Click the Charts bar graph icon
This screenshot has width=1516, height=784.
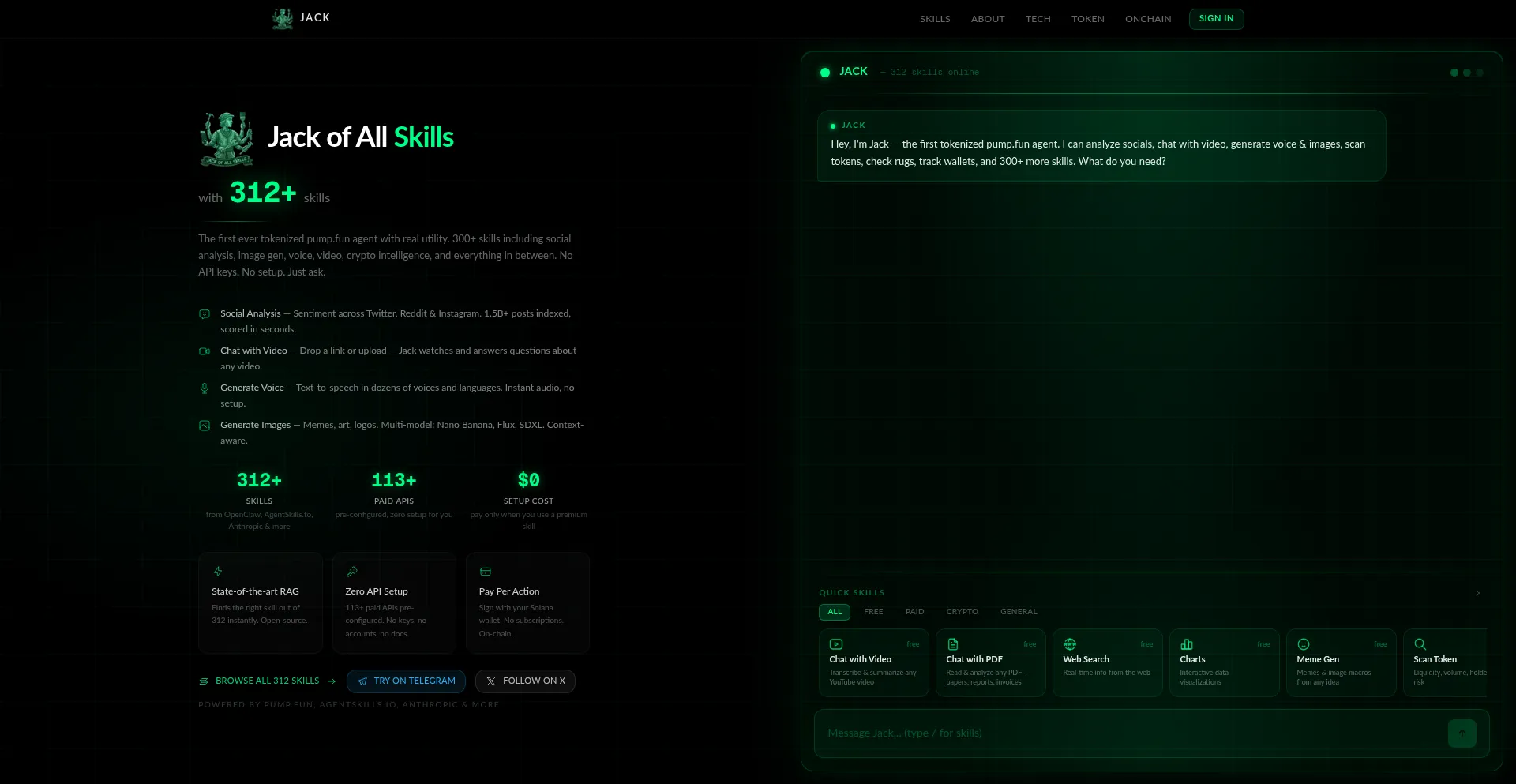point(1187,644)
